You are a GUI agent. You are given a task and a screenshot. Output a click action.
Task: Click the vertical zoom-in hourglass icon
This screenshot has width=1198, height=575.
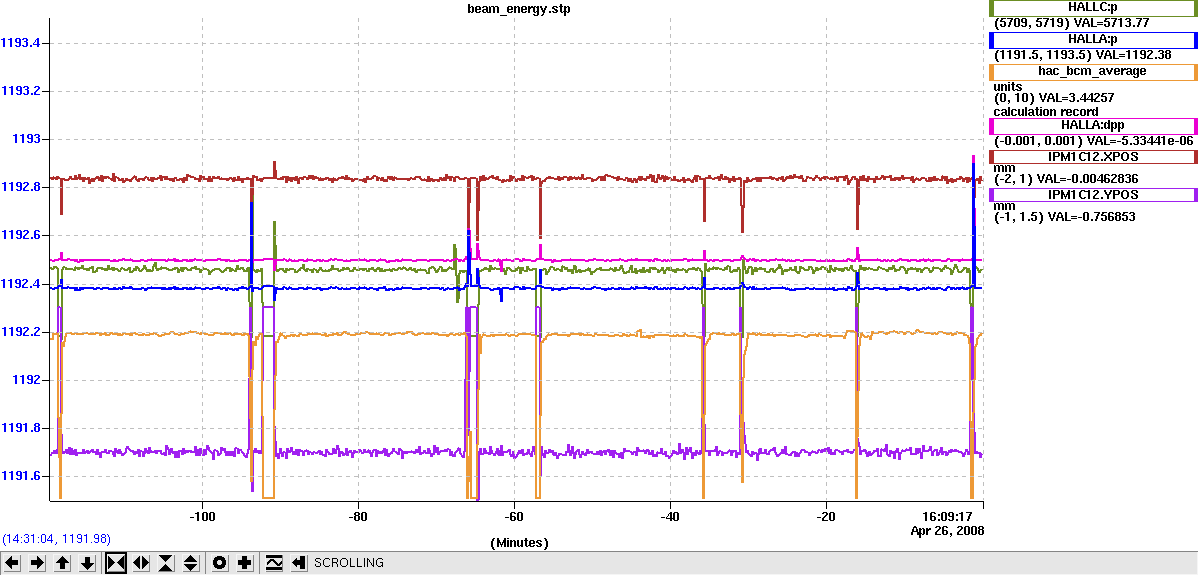(166, 563)
